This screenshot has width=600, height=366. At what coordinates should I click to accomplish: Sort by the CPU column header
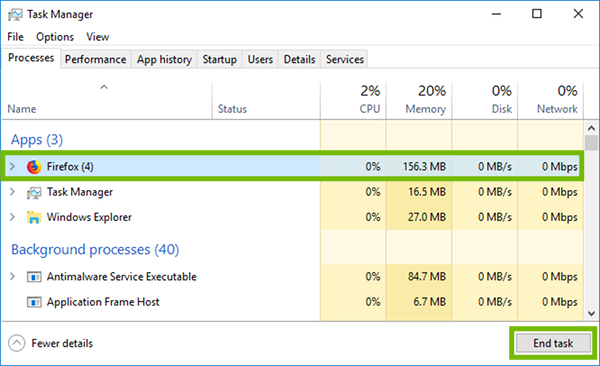click(353, 101)
